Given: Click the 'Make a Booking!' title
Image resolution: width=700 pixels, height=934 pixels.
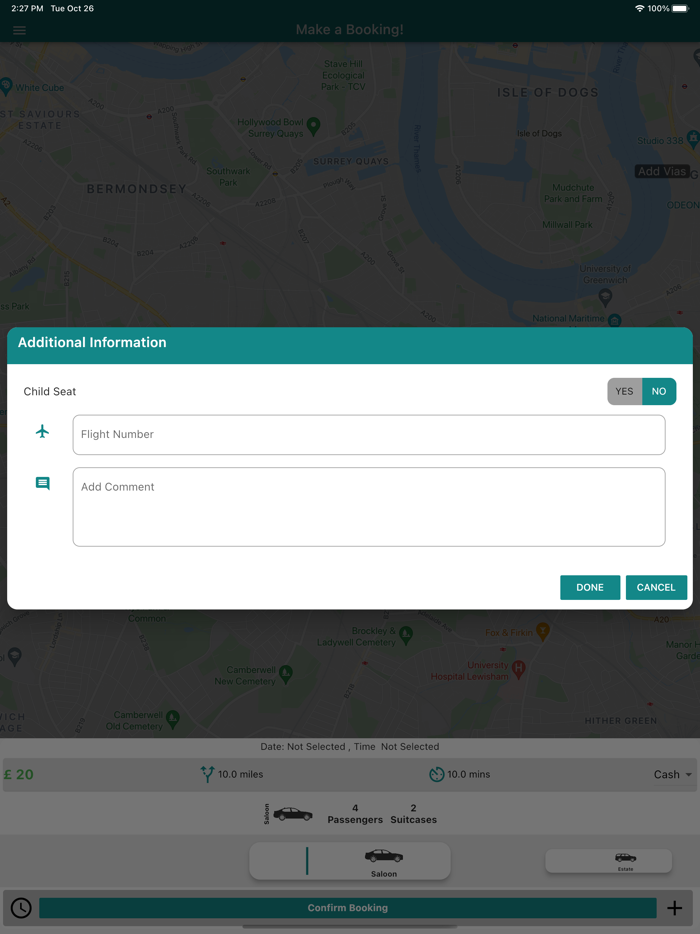Looking at the screenshot, I should [x=350, y=30].
